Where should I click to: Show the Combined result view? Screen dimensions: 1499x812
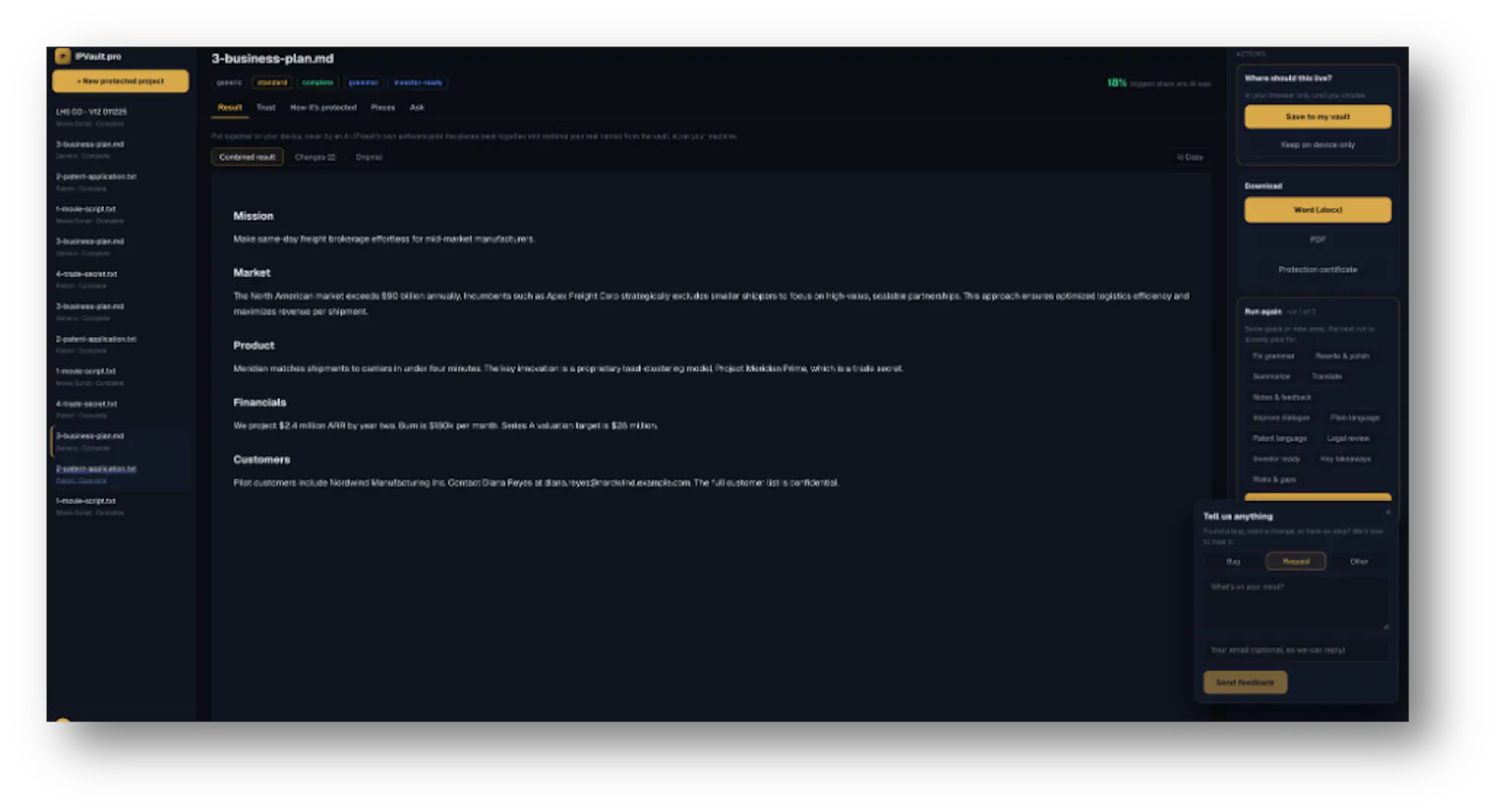pyautogui.click(x=247, y=157)
